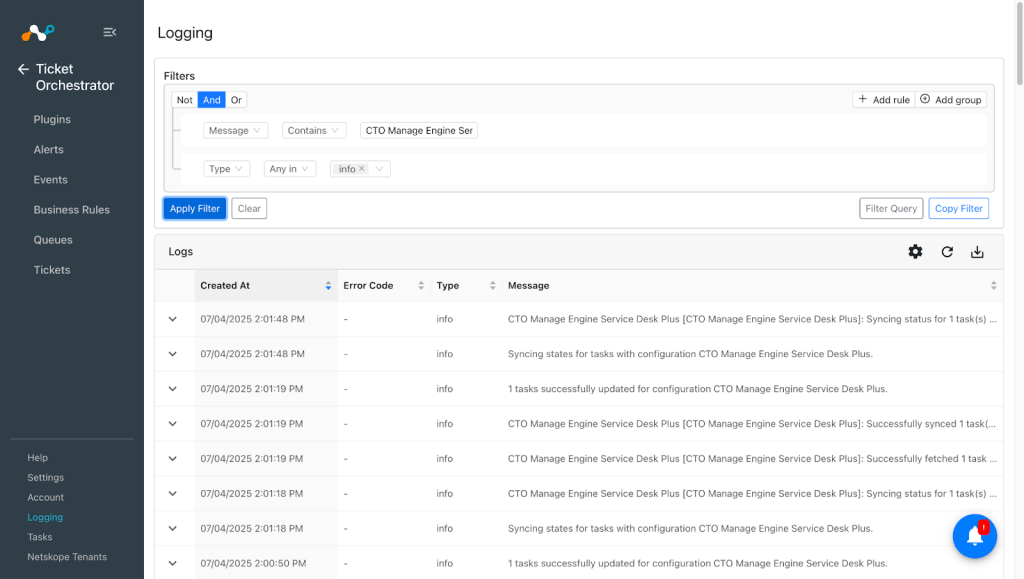This screenshot has height=579, width=1024.
Task: Open Help in the sidebar
Action: [37, 458]
